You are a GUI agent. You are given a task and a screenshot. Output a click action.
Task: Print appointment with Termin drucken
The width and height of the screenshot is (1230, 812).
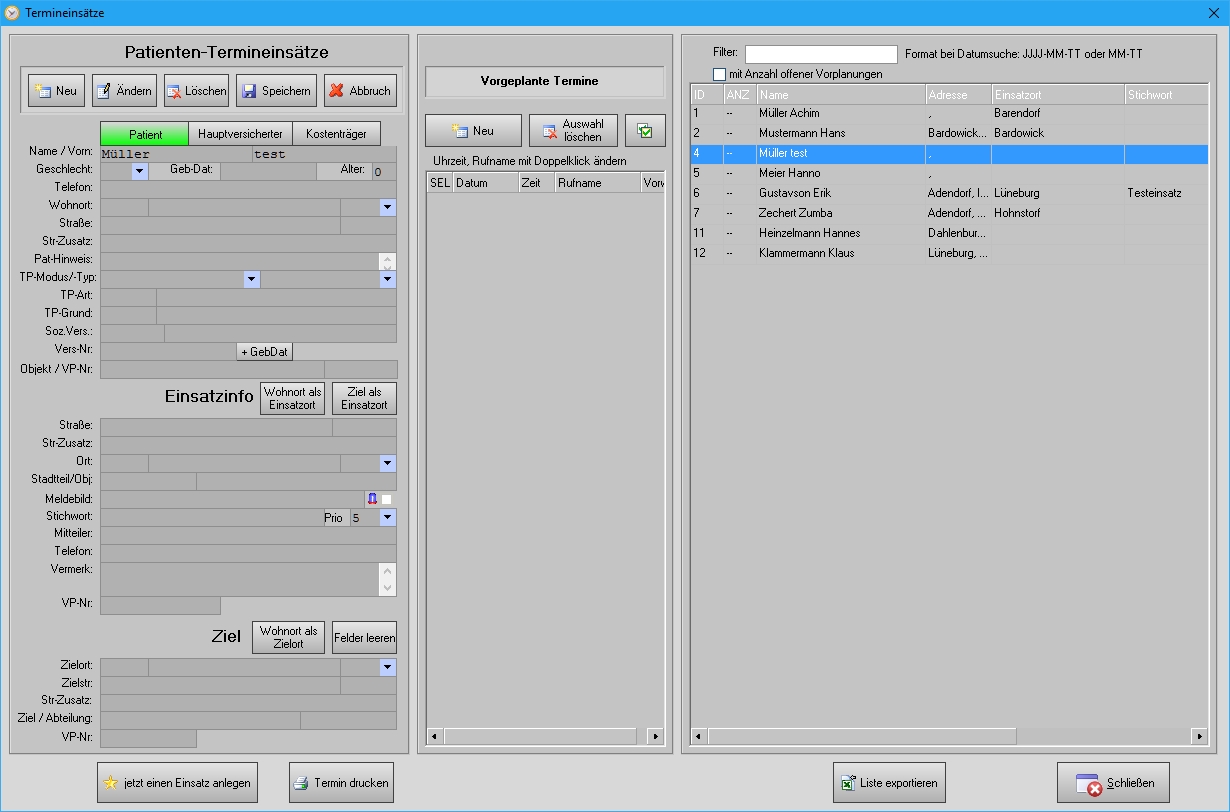point(341,783)
